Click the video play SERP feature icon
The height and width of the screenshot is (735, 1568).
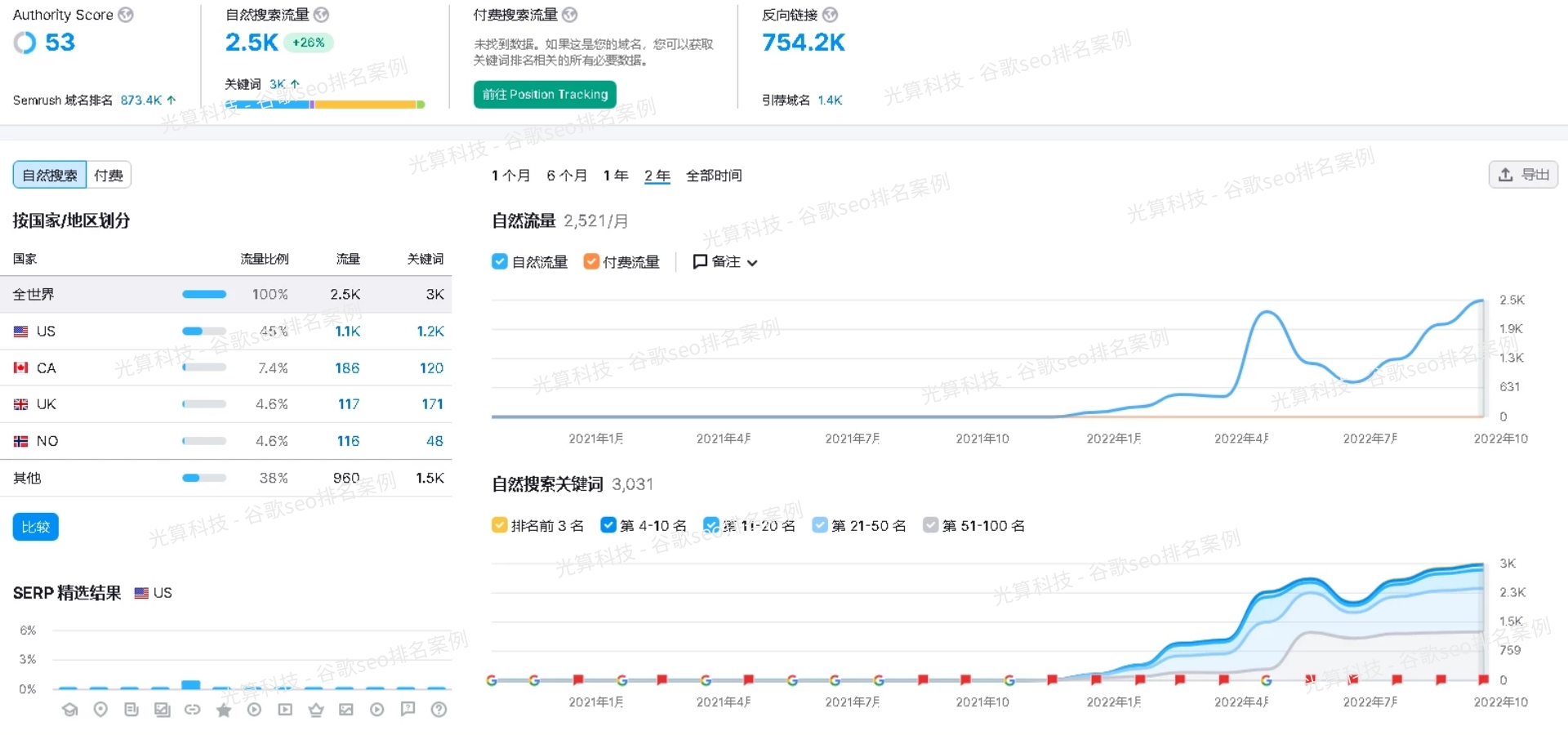pyautogui.click(x=254, y=710)
